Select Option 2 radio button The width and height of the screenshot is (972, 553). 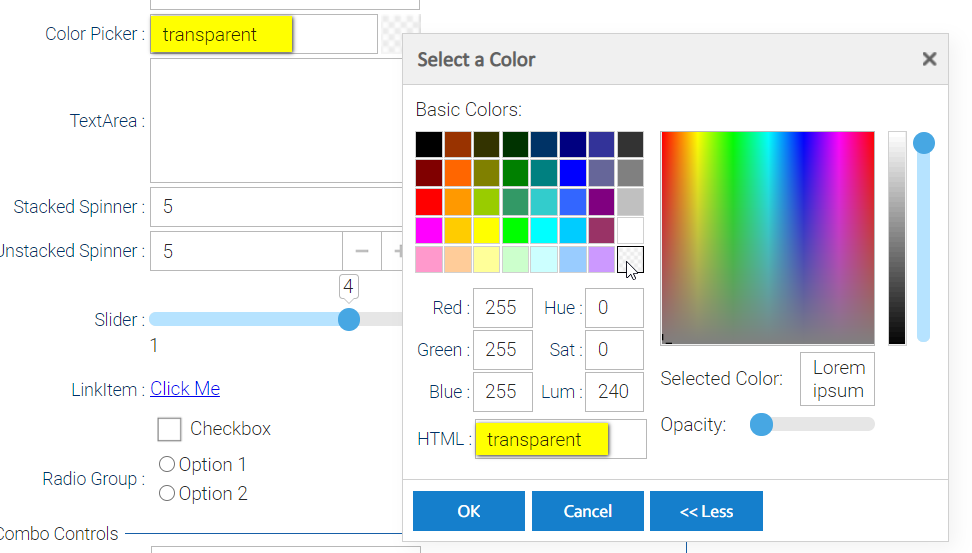tap(167, 494)
